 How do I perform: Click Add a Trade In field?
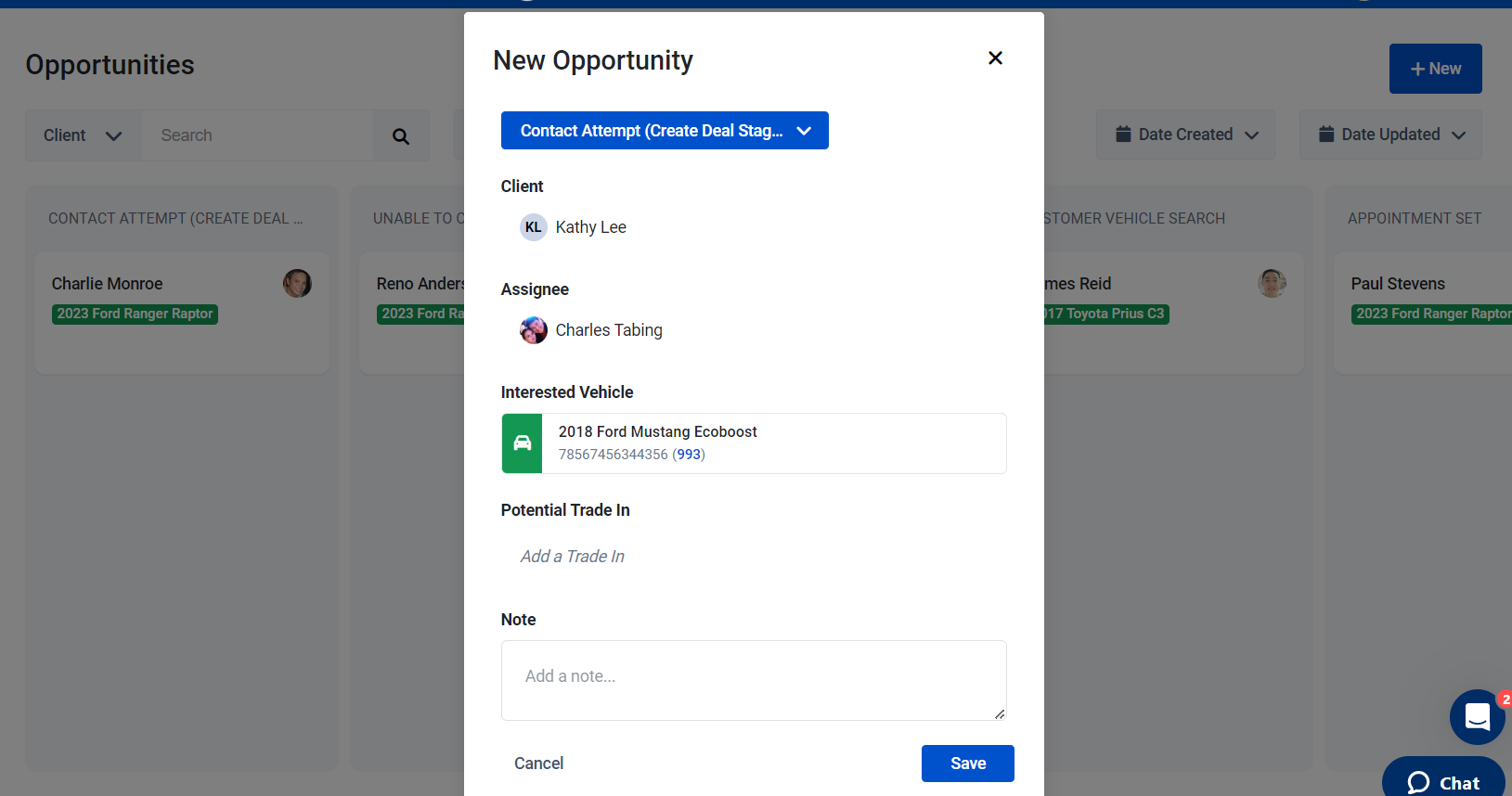573,557
